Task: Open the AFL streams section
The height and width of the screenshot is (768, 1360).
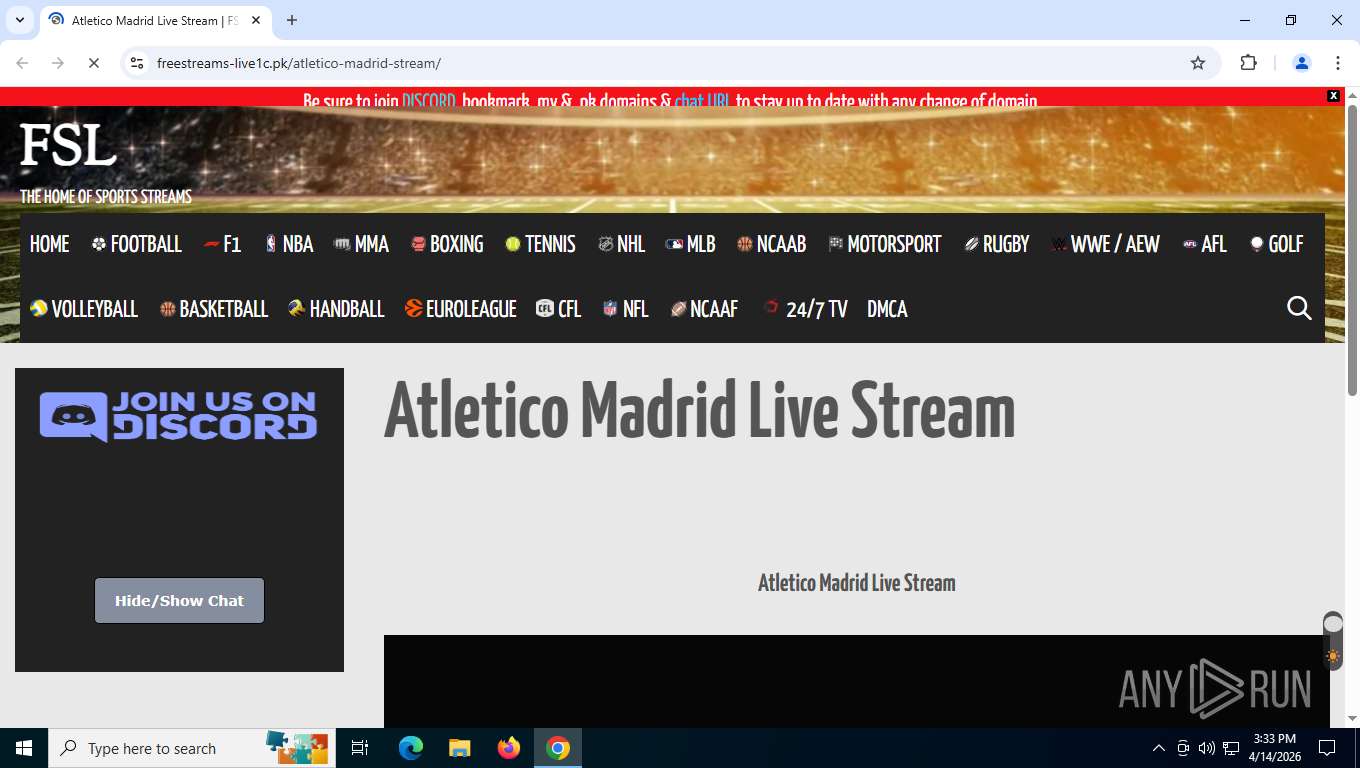Action: 1204,244
